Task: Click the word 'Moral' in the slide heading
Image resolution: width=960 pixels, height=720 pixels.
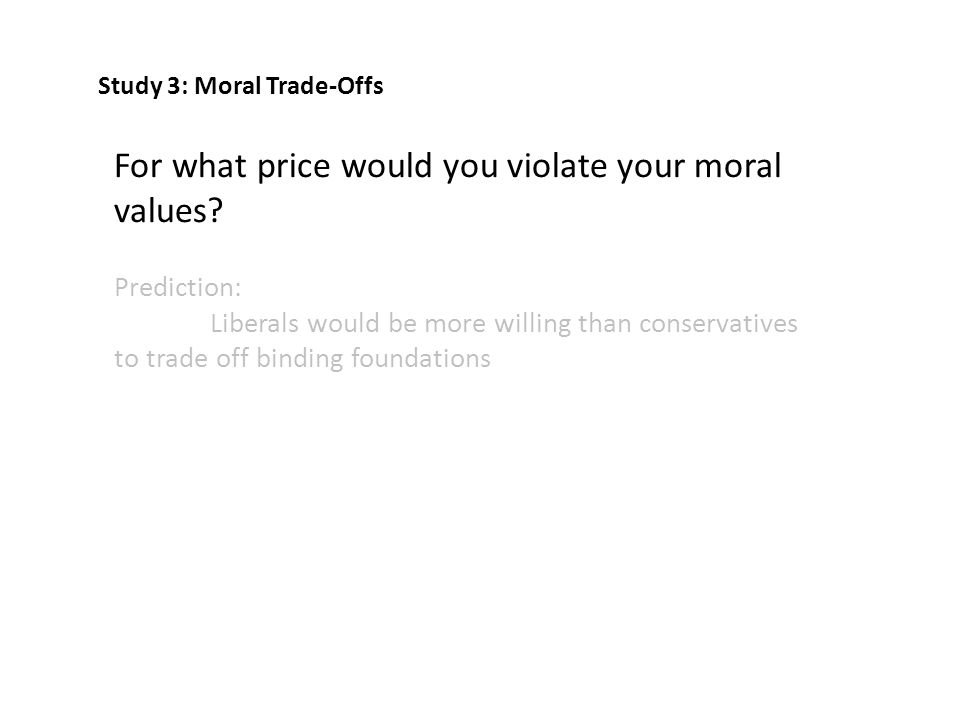Action: point(227,86)
